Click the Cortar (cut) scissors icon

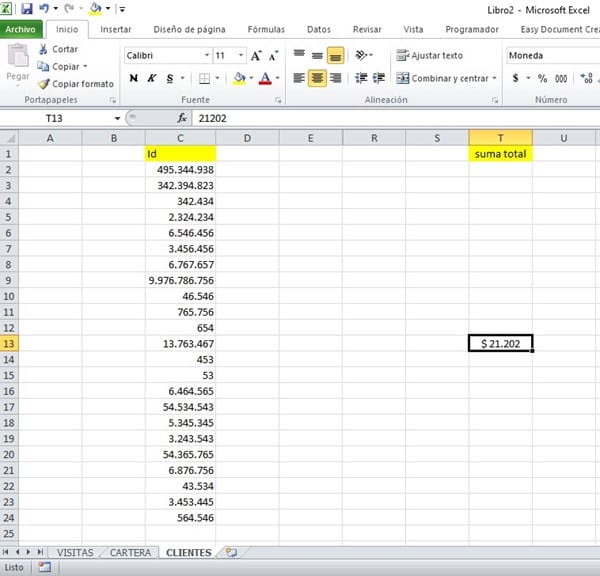point(44,49)
